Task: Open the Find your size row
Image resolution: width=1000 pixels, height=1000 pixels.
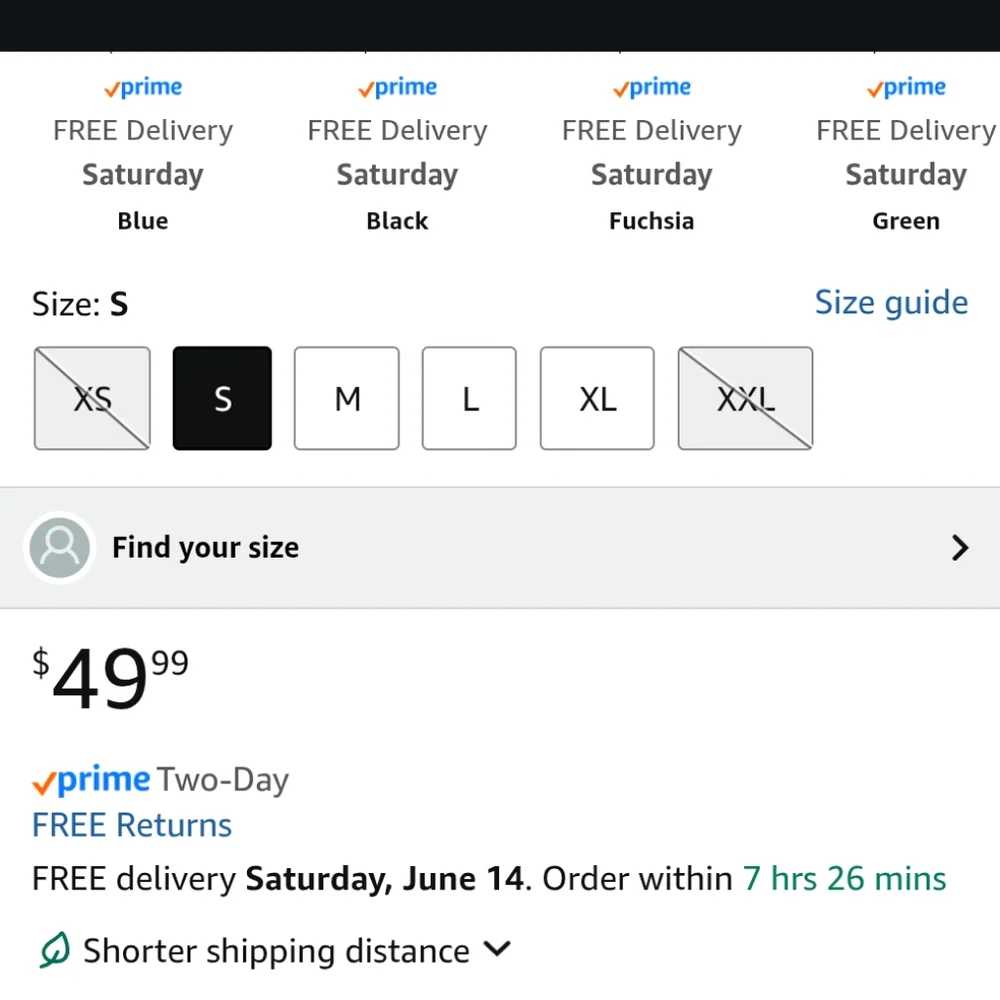Action: tap(500, 547)
